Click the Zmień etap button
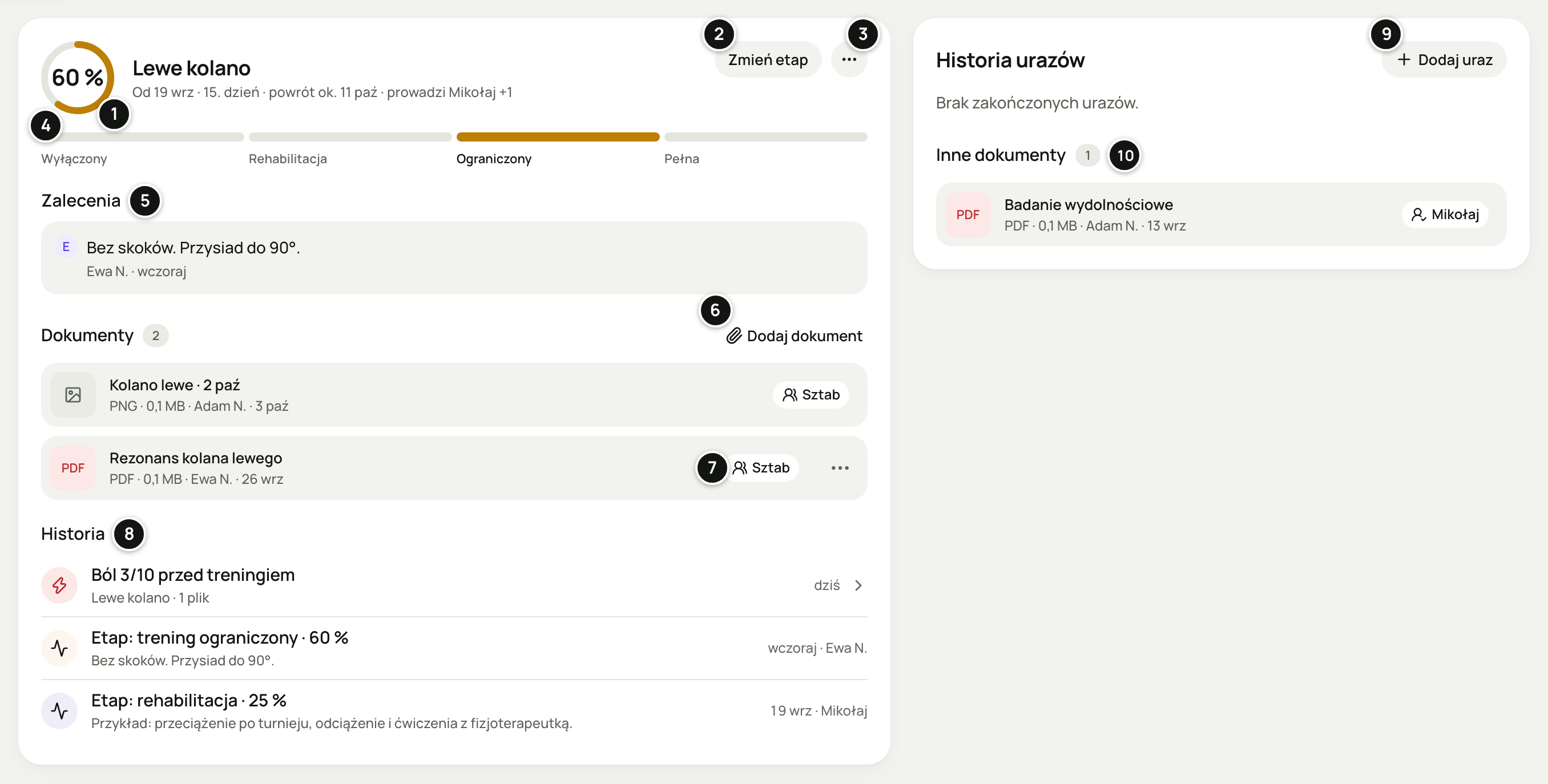This screenshot has width=1548, height=784. (x=767, y=59)
